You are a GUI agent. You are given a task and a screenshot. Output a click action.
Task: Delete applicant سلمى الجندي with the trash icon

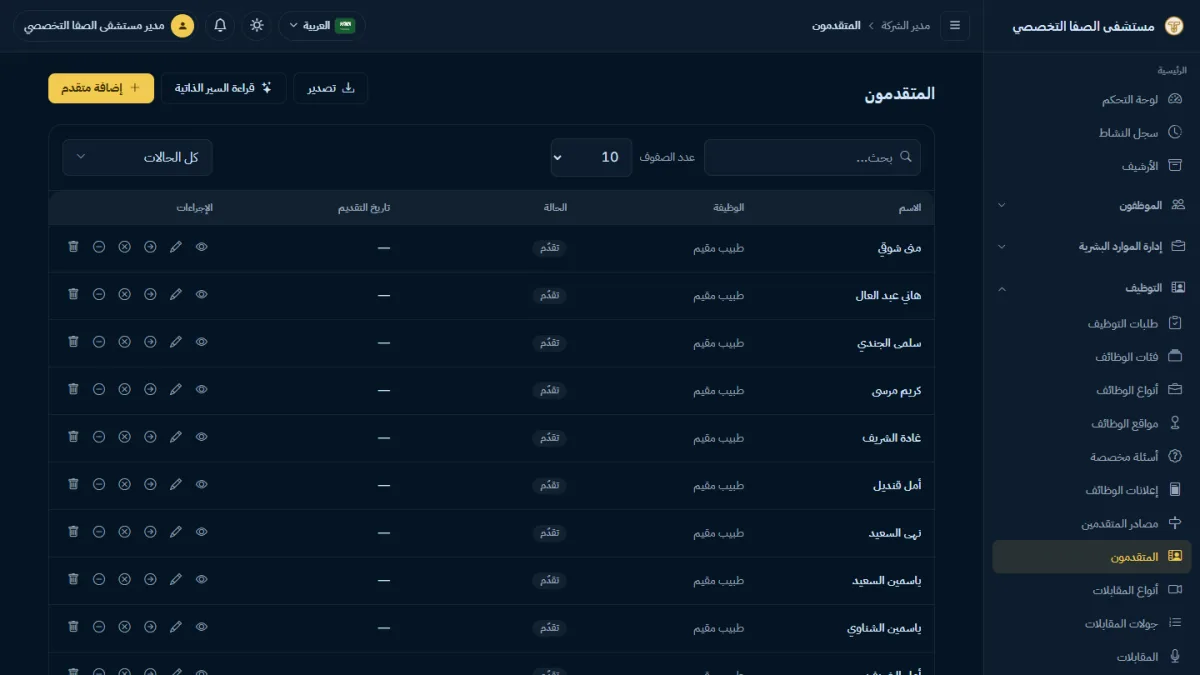(x=73, y=341)
